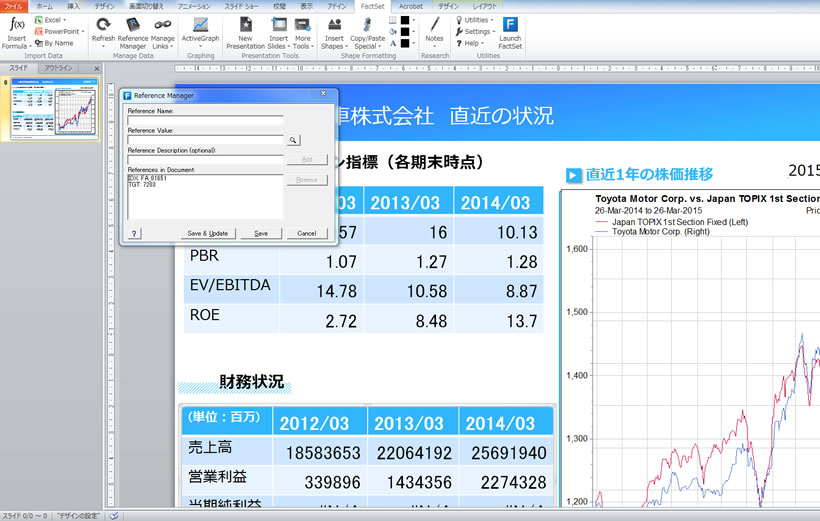
Task: Click the dialog's question mark help button
Action: tap(134, 233)
